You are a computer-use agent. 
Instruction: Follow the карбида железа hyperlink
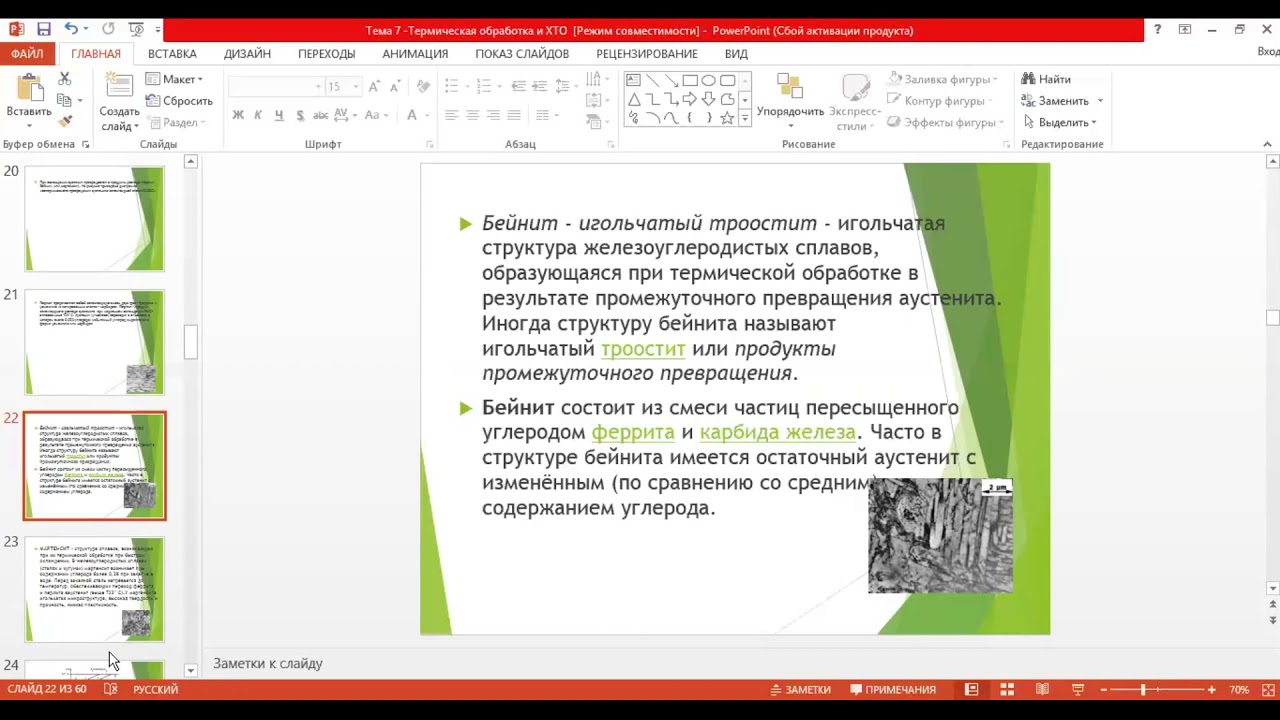point(778,433)
